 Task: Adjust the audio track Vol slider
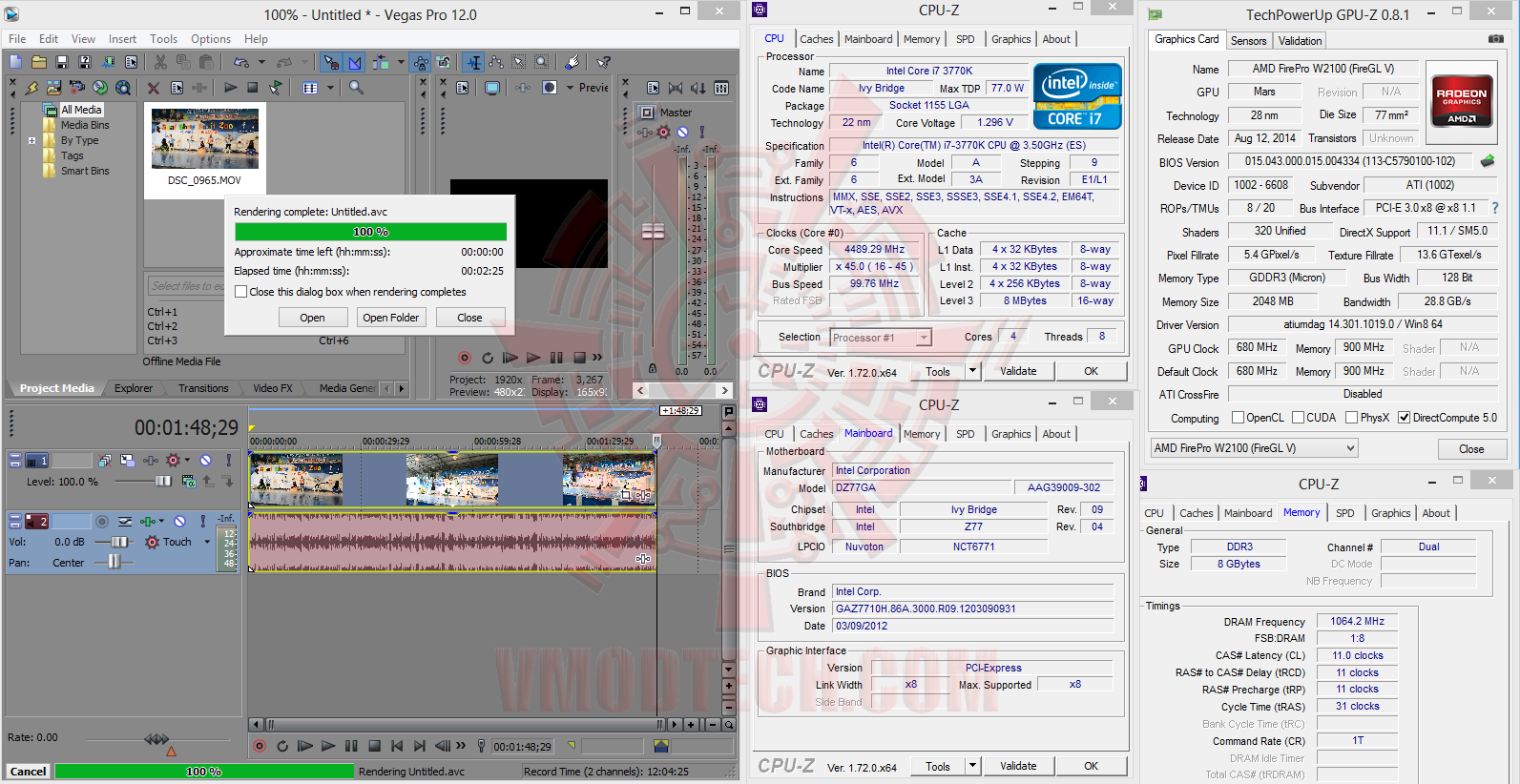pos(119,542)
